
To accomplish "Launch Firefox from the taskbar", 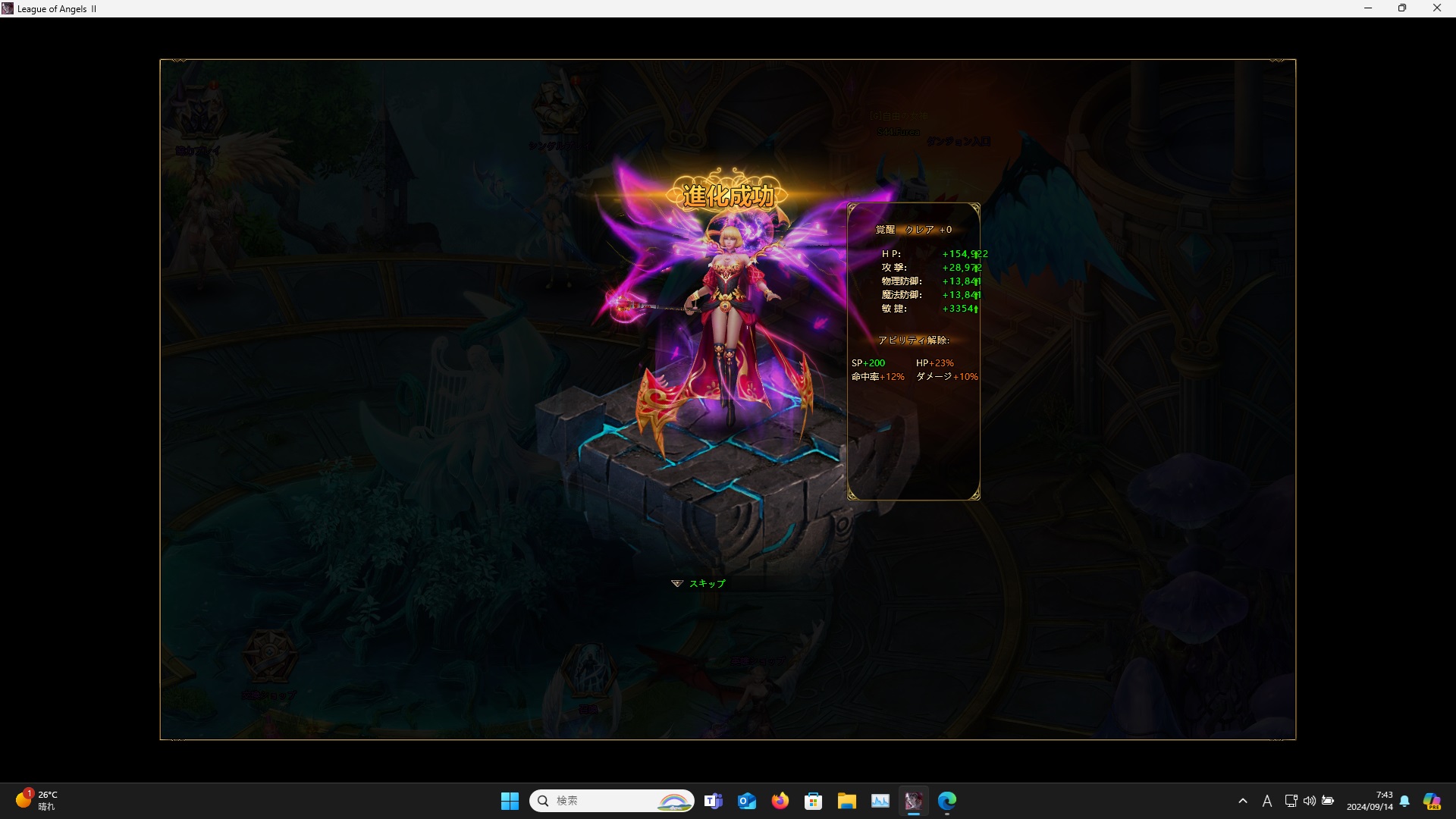I will pyautogui.click(x=780, y=801).
